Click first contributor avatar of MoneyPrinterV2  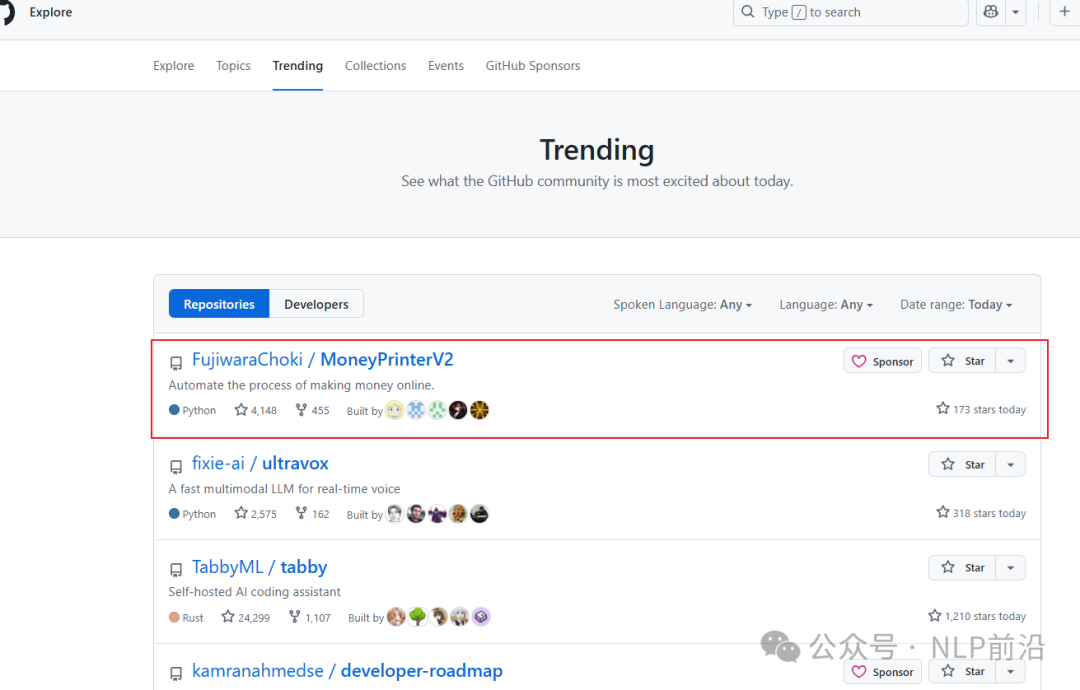click(x=395, y=410)
